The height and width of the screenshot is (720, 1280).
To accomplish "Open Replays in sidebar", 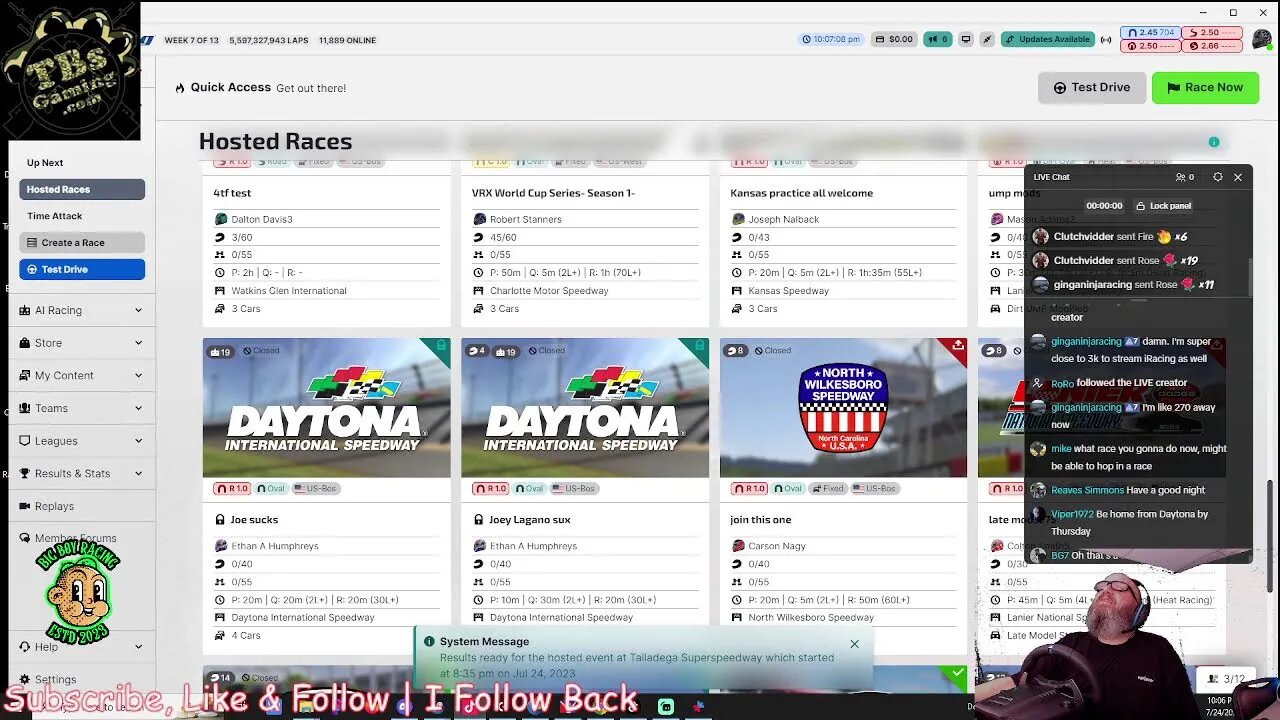I will click(54, 506).
